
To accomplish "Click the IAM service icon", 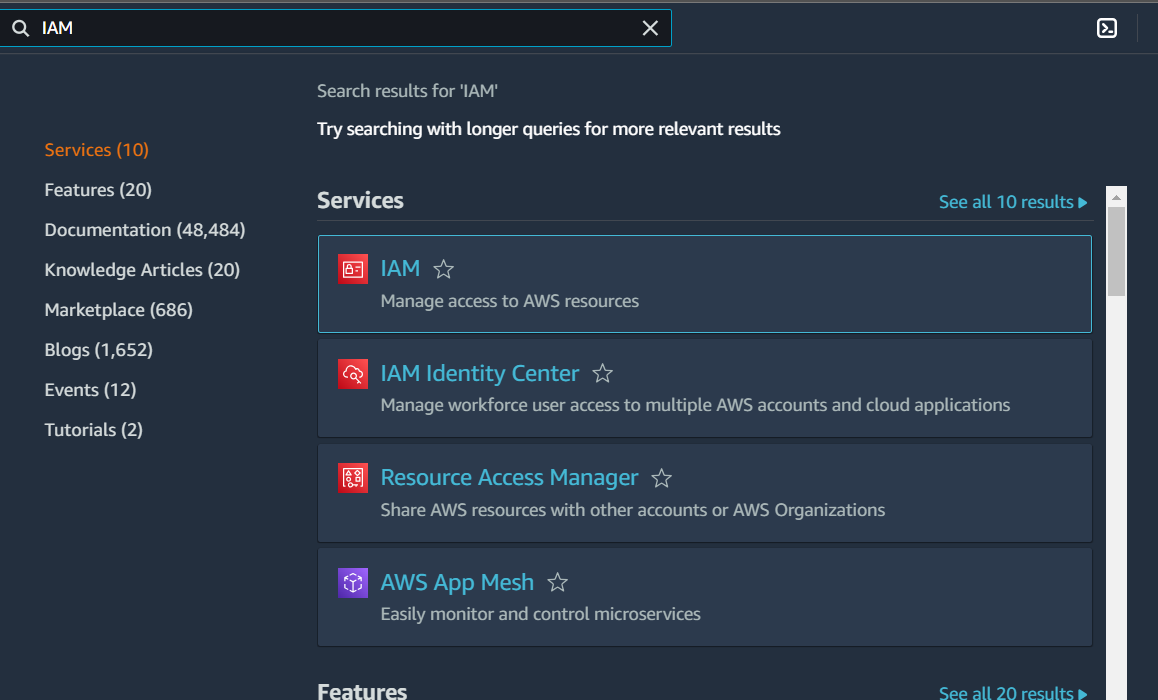I will pyautogui.click(x=352, y=268).
